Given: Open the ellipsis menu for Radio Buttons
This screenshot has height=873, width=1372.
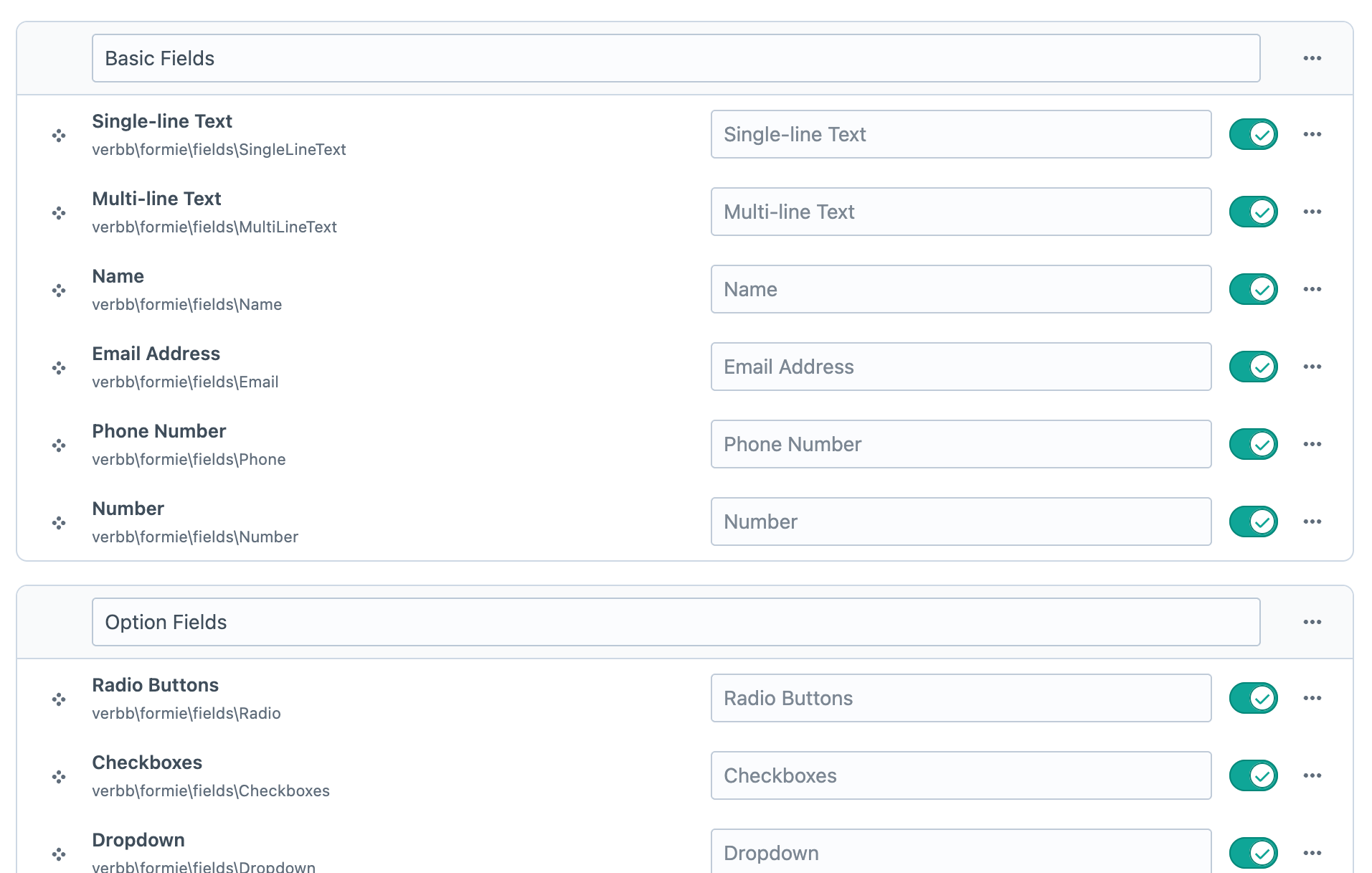Looking at the screenshot, I should [x=1312, y=698].
